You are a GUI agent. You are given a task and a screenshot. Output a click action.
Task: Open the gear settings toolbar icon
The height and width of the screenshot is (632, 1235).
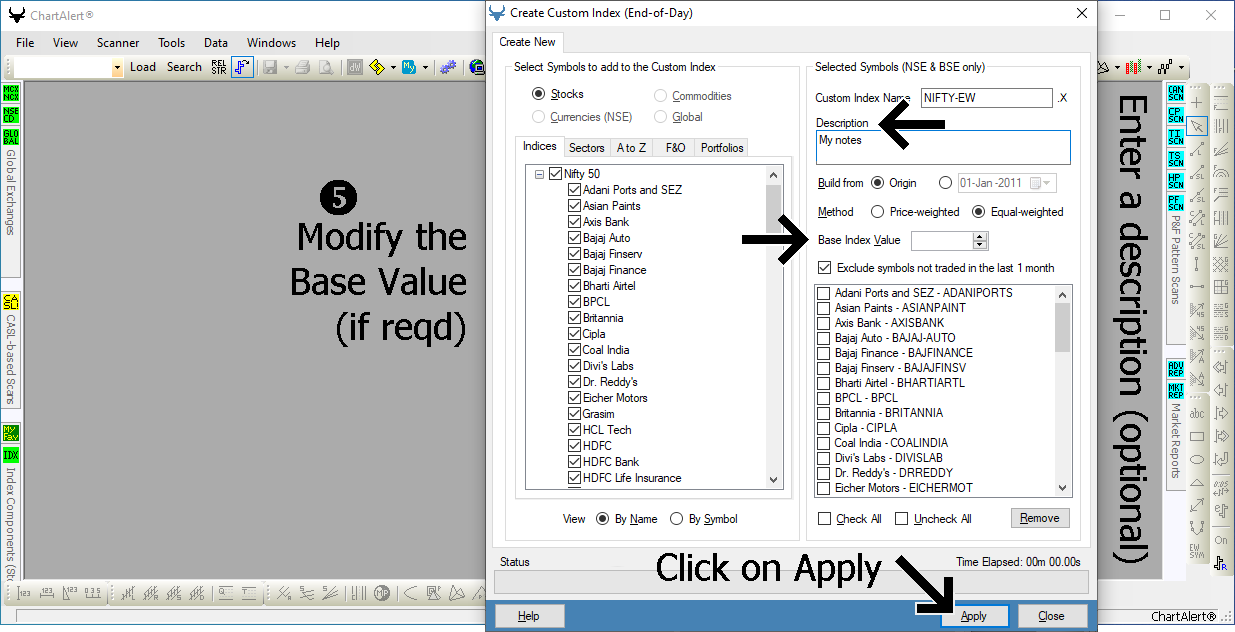(449, 67)
